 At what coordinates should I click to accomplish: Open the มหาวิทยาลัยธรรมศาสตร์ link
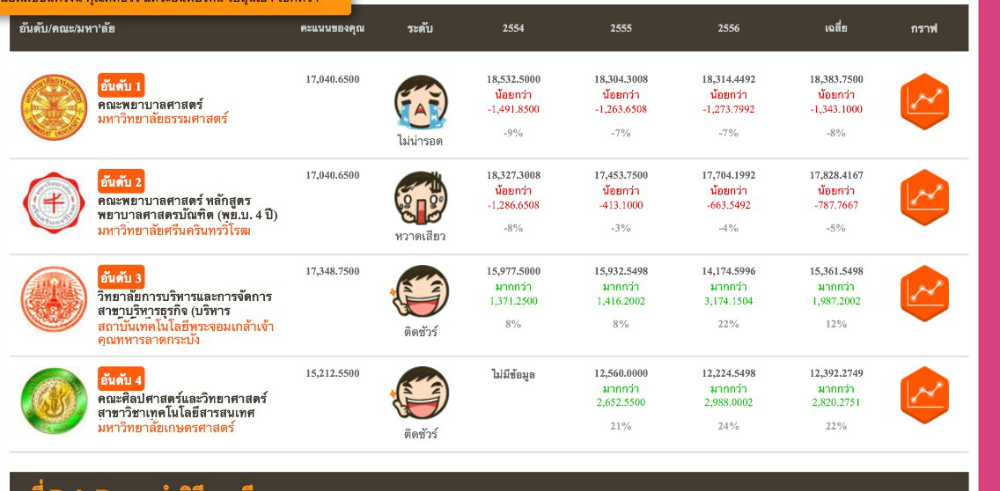click(162, 119)
